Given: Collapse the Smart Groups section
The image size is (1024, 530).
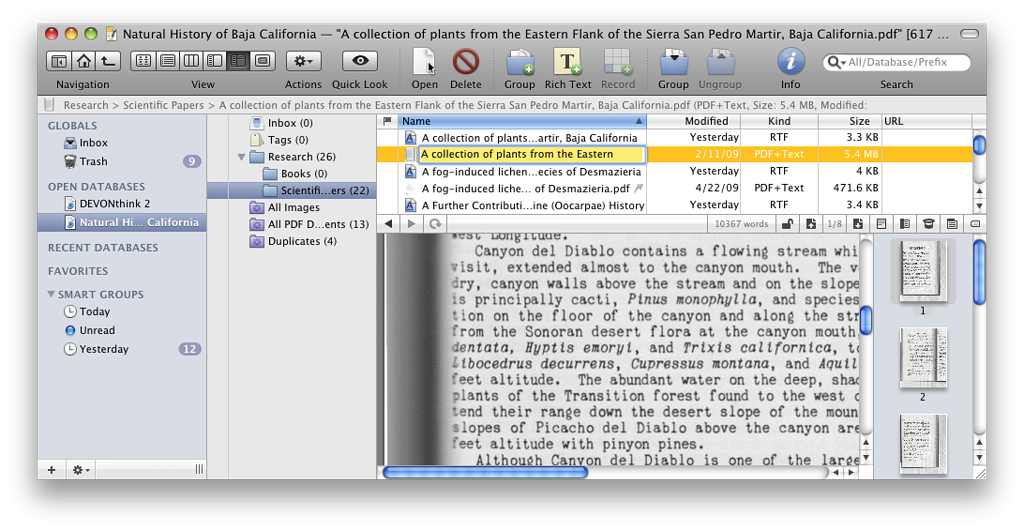Looking at the screenshot, I should (51, 294).
